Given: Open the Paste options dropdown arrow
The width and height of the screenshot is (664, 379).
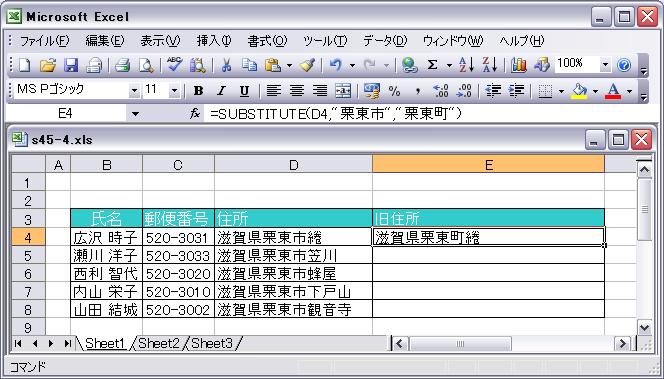Looking at the screenshot, I should [289, 66].
